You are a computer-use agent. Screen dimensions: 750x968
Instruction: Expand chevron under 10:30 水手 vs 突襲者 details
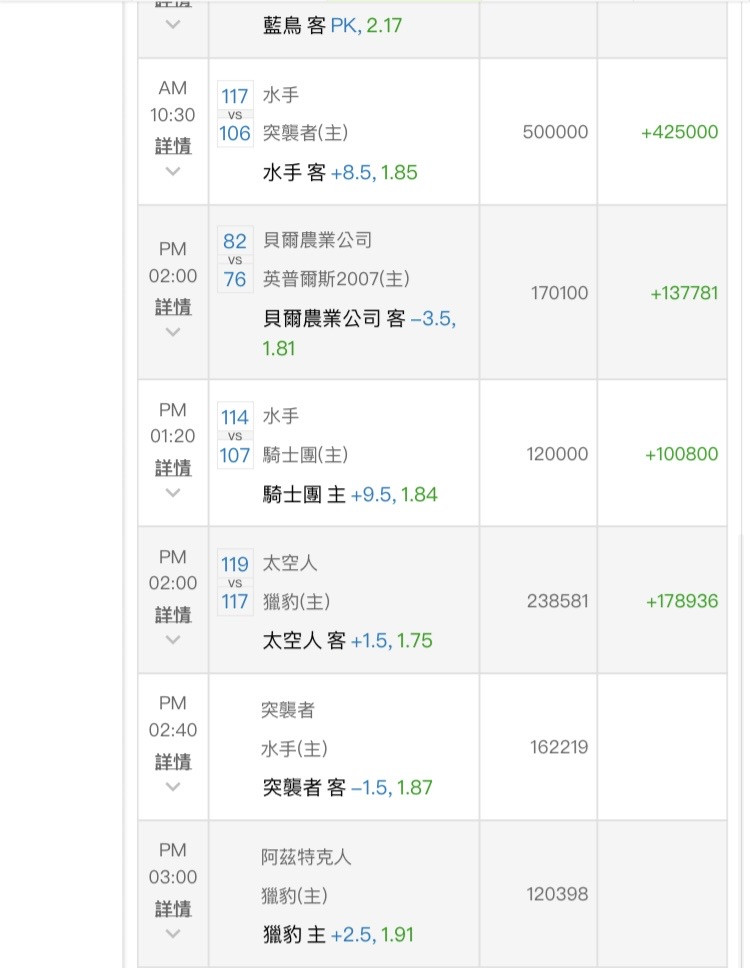click(x=173, y=171)
